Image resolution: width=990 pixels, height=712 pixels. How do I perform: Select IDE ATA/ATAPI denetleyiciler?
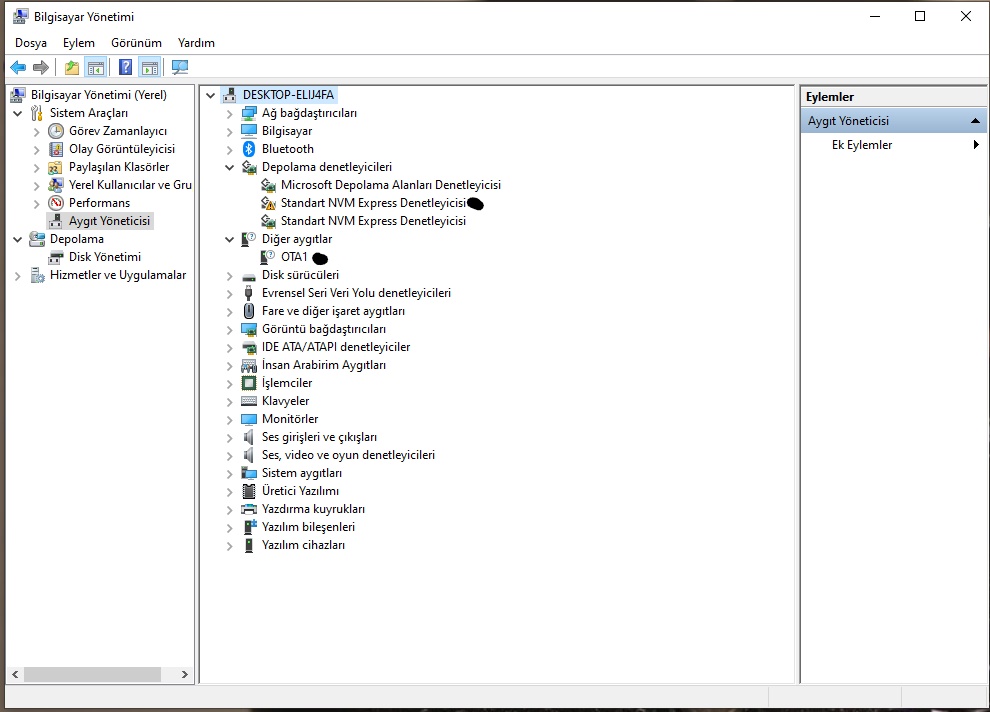tap(336, 347)
